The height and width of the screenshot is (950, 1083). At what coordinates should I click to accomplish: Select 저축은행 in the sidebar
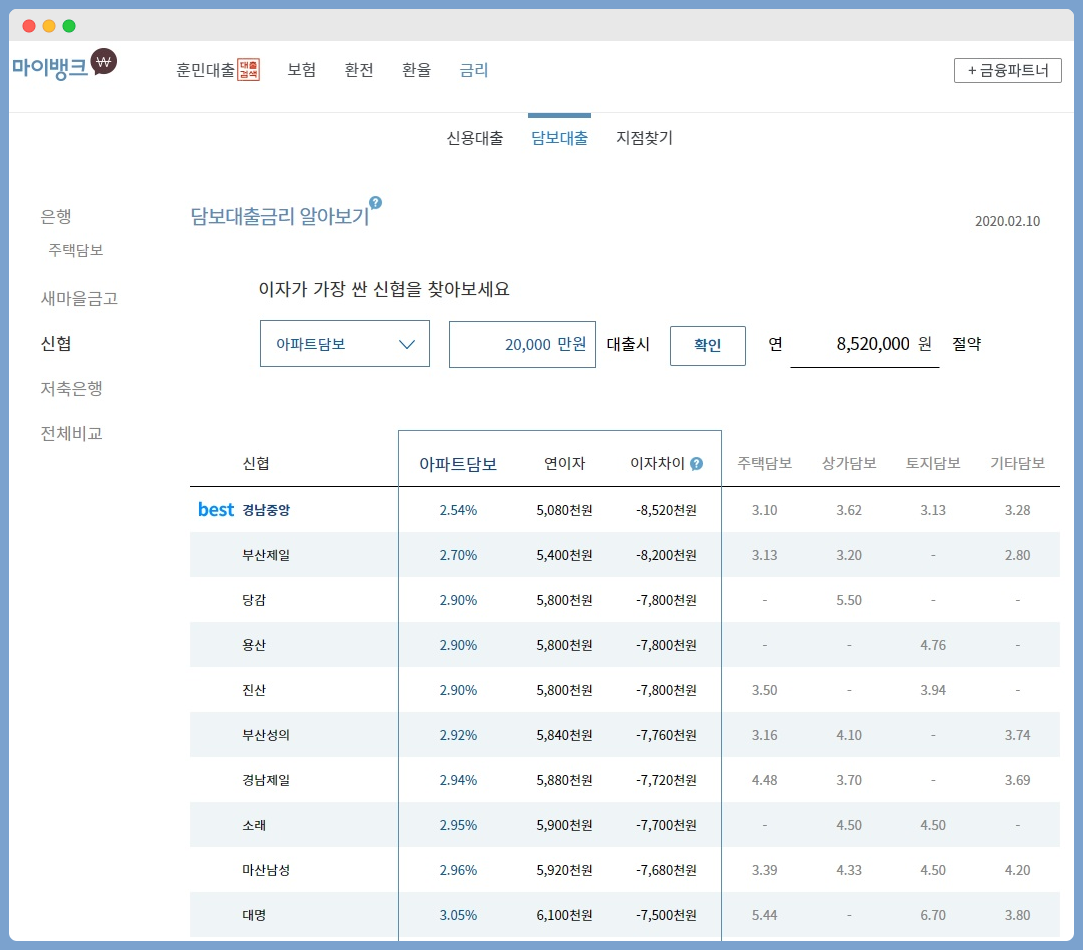[x=72, y=388]
